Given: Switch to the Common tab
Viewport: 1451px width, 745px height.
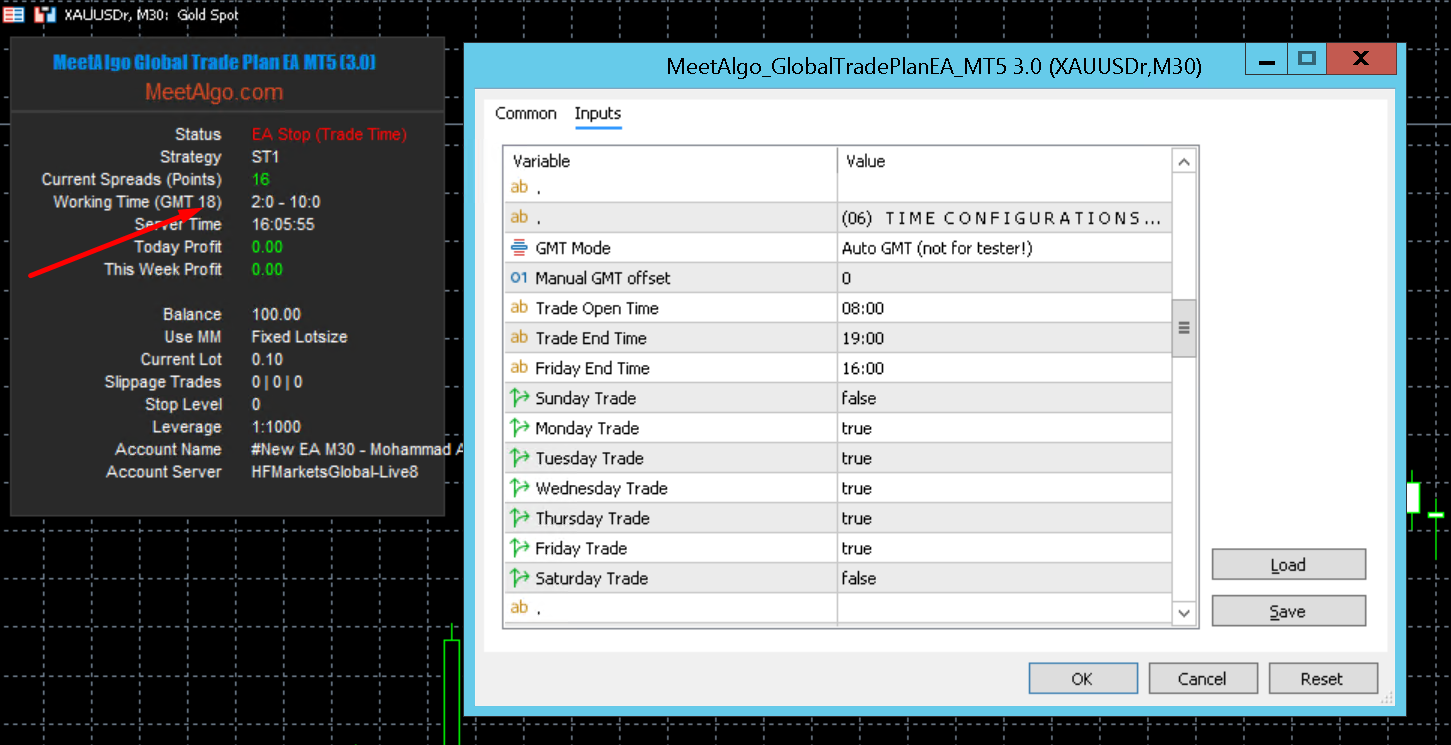Looking at the screenshot, I should [526, 113].
